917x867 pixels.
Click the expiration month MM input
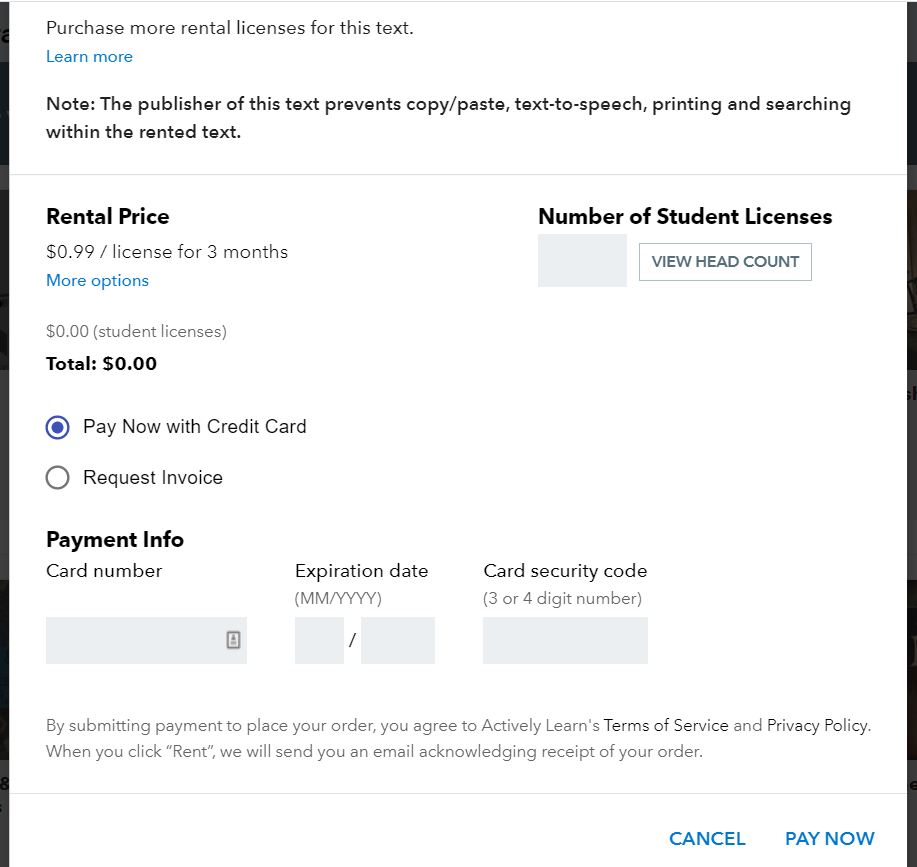click(318, 640)
